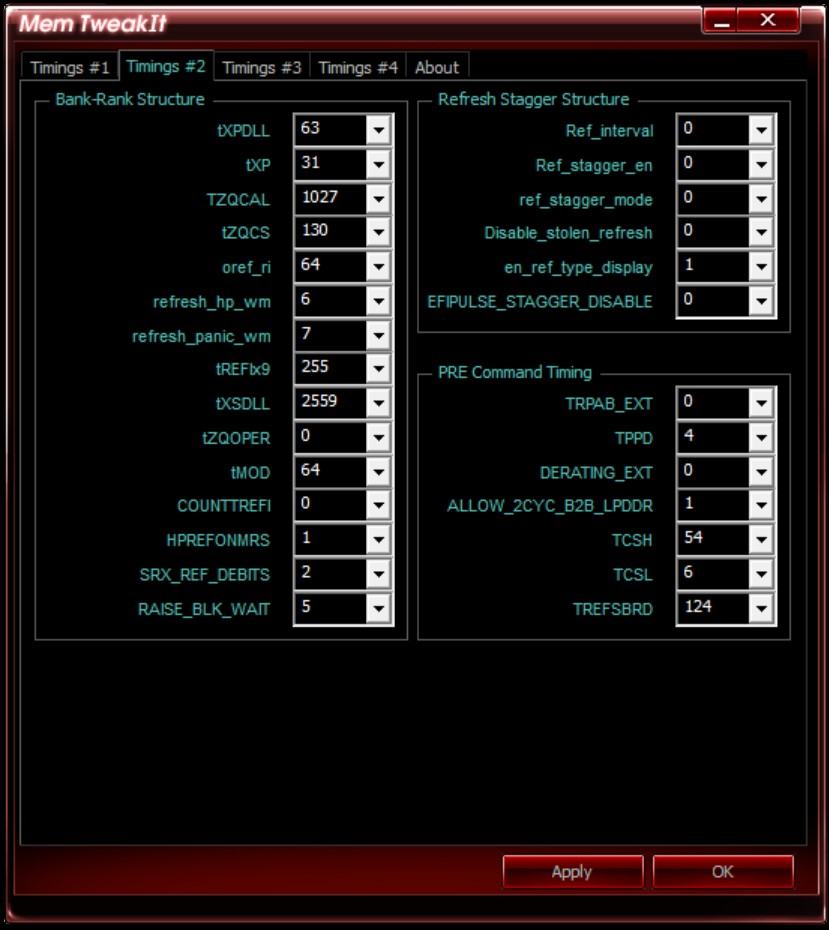This screenshot has height=930, width=829.
Task: Switch to the Timings #1 tab
Action: point(70,67)
